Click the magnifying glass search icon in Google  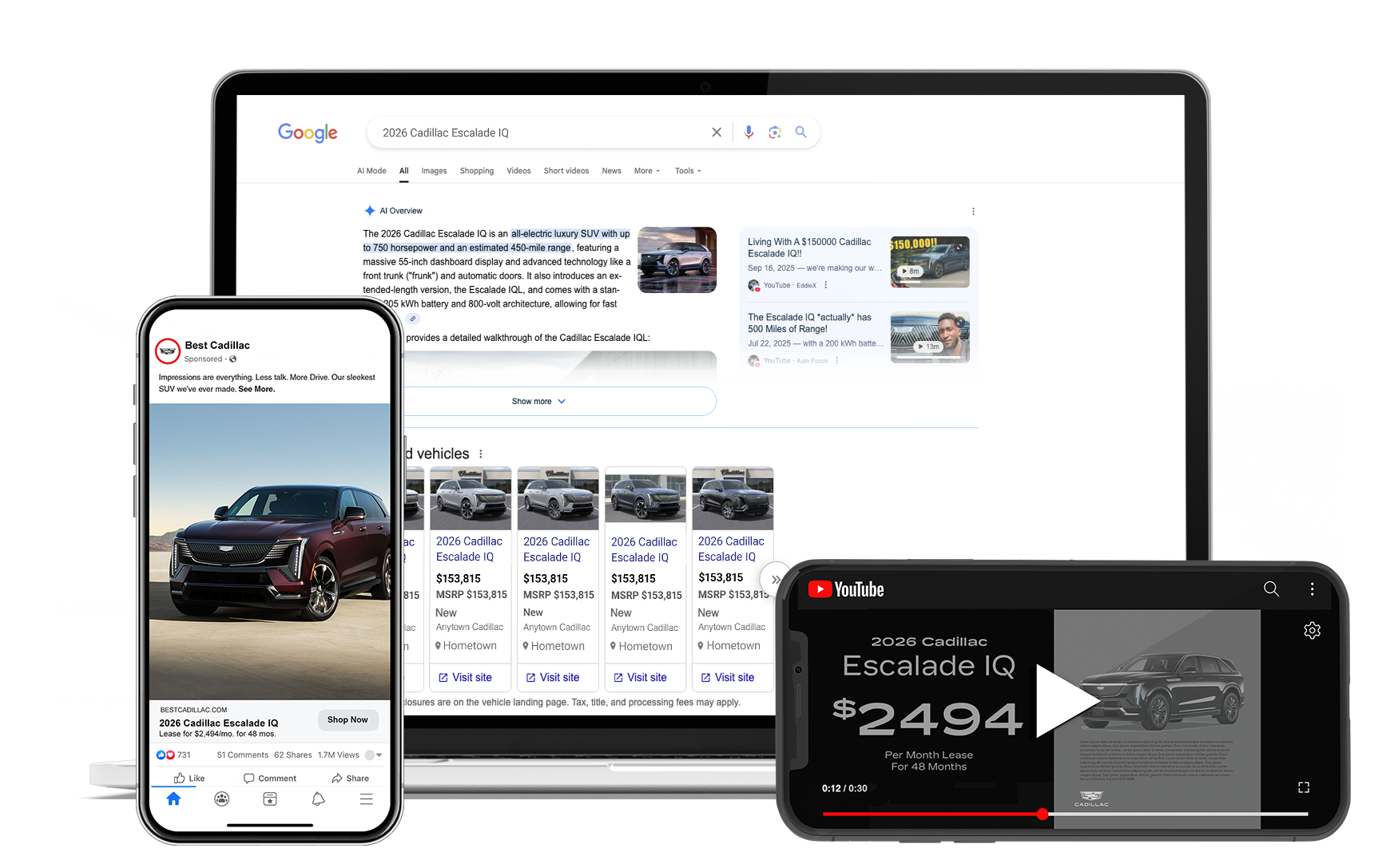[800, 133]
